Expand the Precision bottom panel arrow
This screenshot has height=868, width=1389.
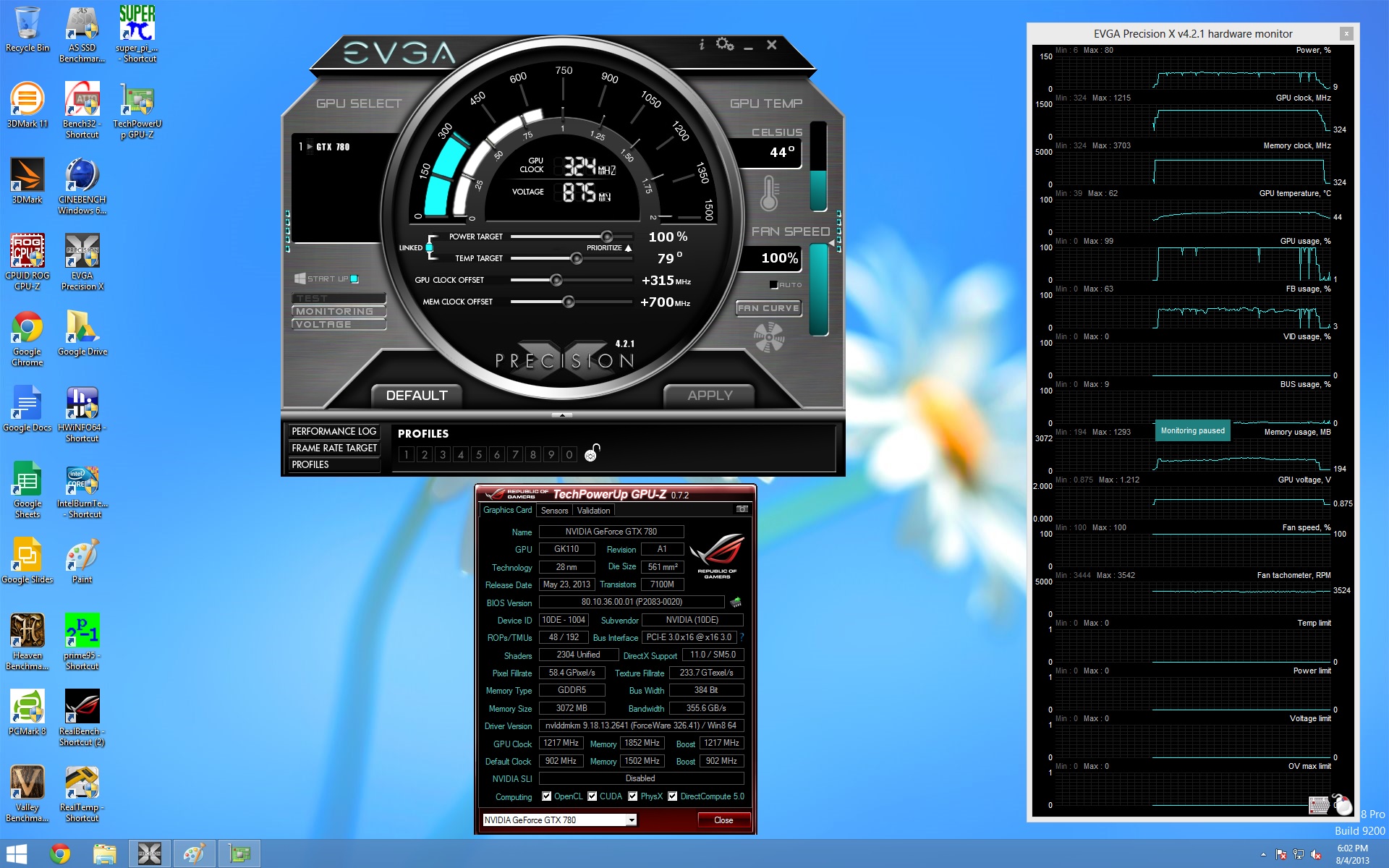tap(562, 415)
